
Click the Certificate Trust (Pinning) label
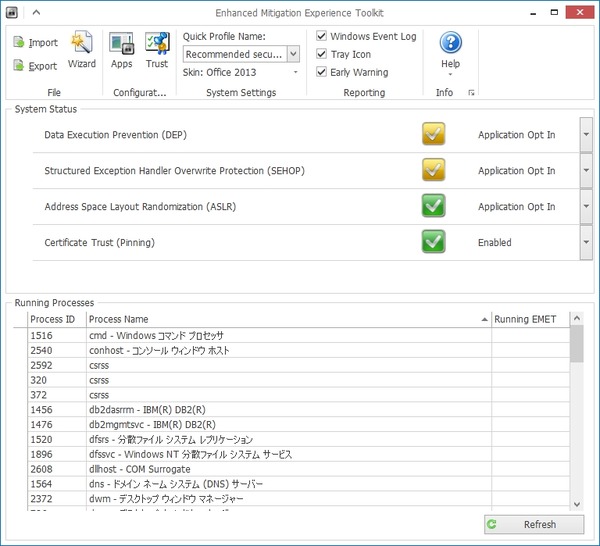click(99, 243)
